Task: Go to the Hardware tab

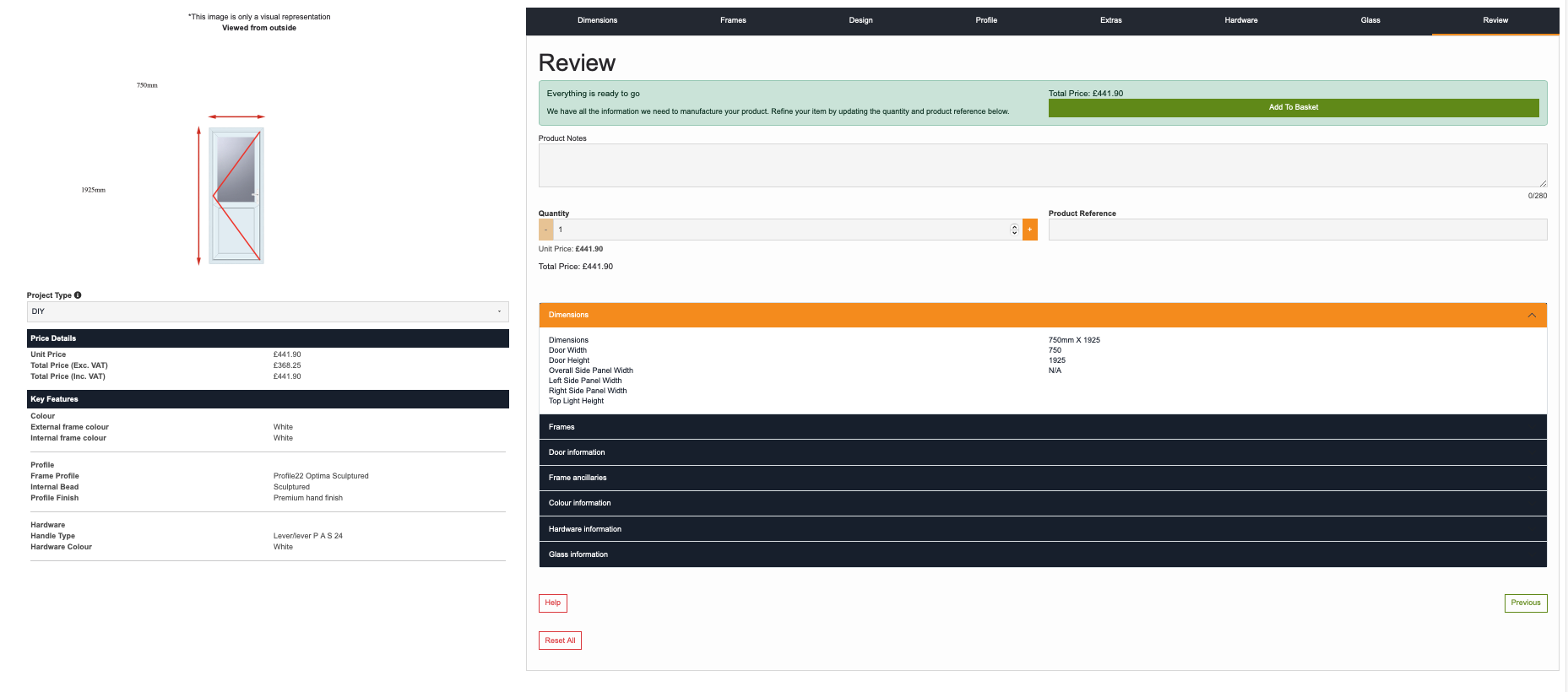Action: (1240, 20)
